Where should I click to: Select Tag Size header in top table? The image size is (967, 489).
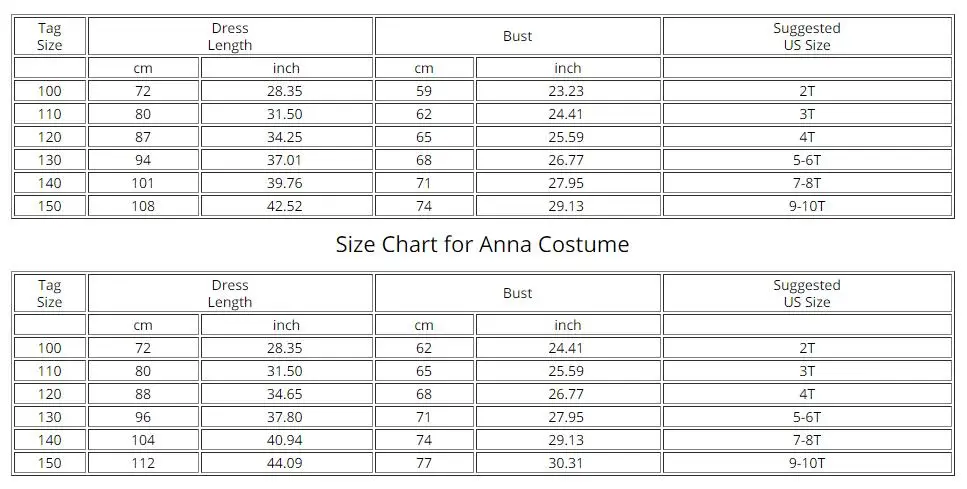49,37
